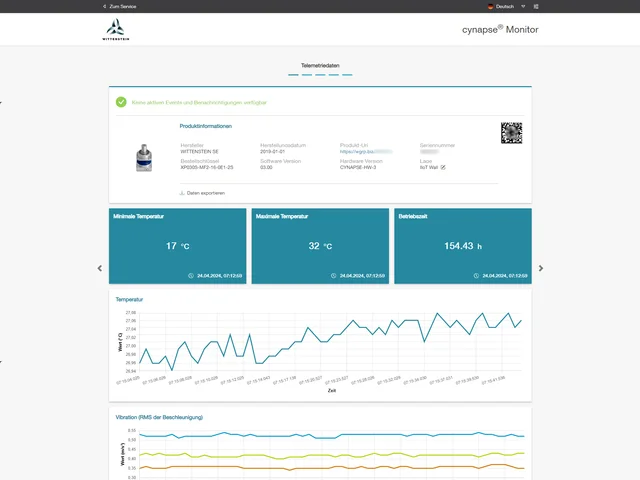
Task: Expand the language dropdown chevron
Action: pos(523,6)
